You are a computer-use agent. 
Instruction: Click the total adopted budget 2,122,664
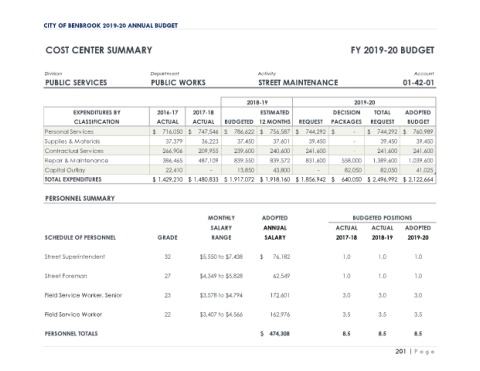point(418,180)
